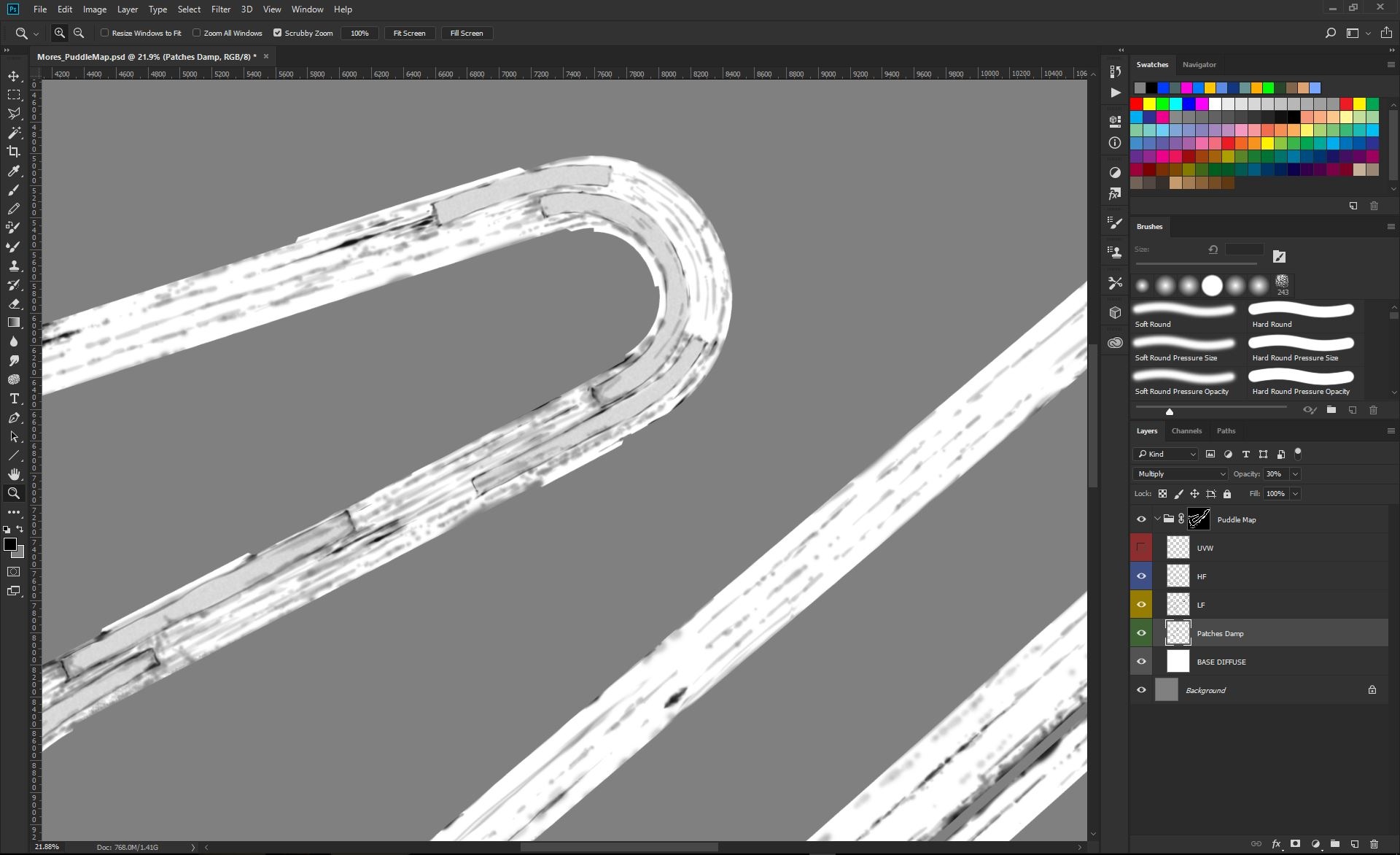Open the Opacity slider dropdown
Screen dimensions: 1400x855
click(1296, 474)
